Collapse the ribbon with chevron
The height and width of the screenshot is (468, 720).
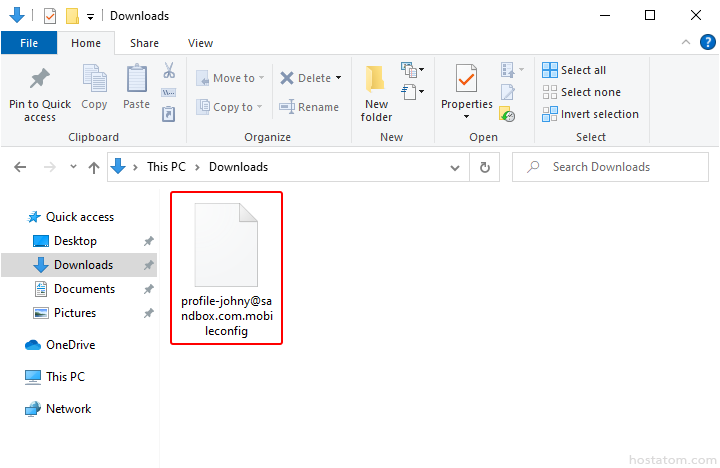click(686, 43)
